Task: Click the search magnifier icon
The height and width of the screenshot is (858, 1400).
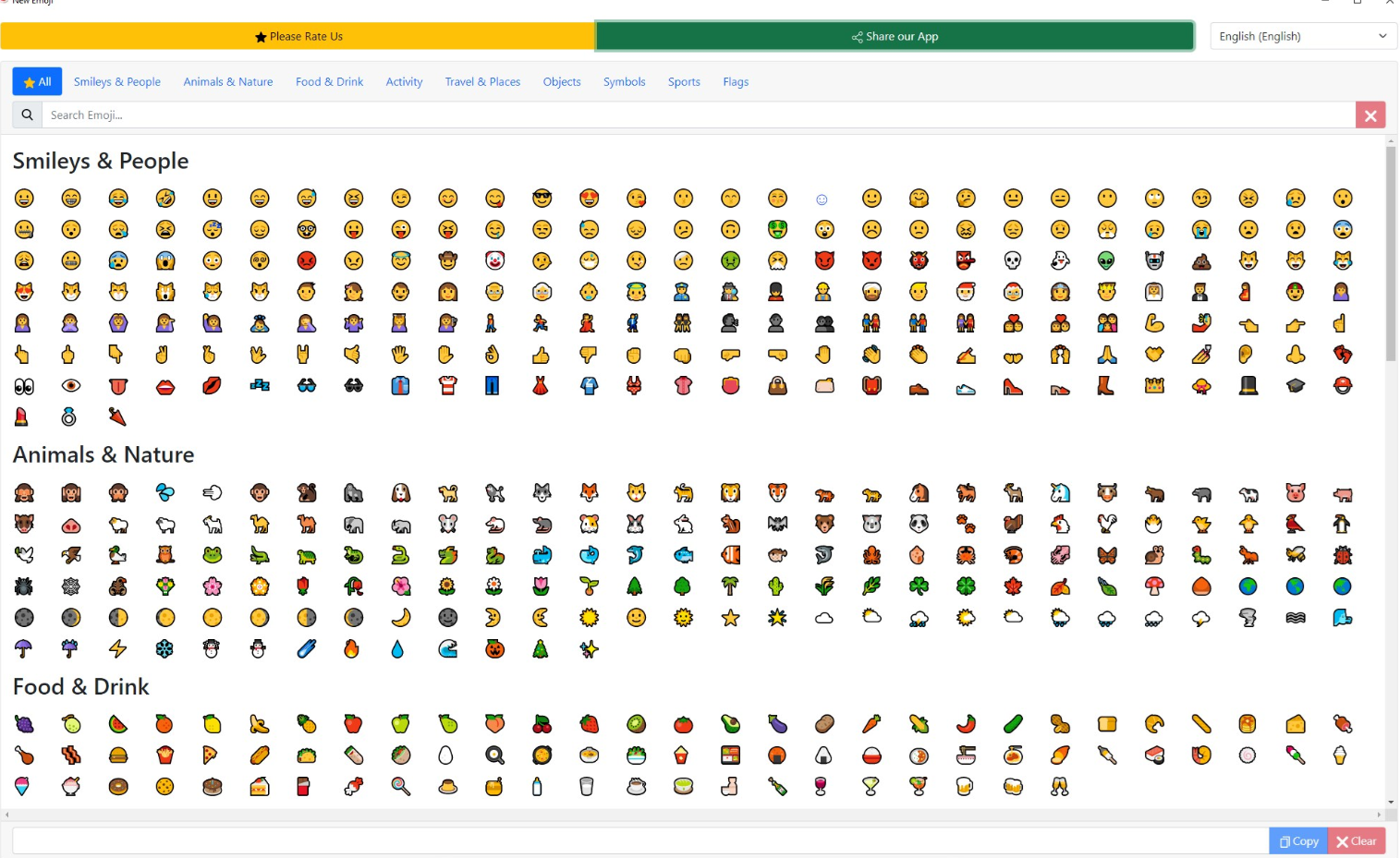Action: point(27,115)
